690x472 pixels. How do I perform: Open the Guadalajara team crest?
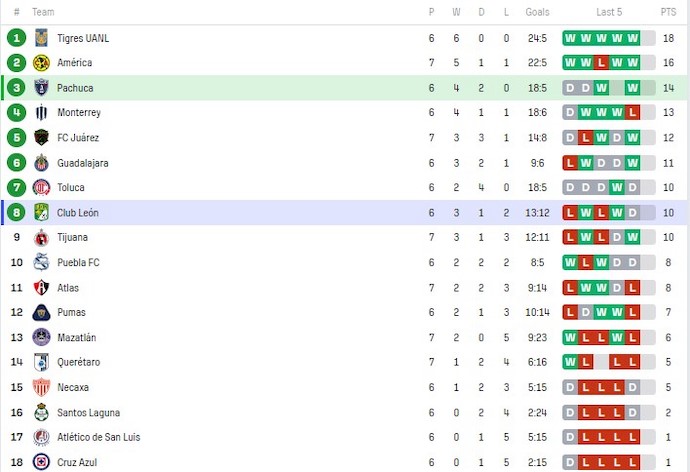[x=41, y=163]
